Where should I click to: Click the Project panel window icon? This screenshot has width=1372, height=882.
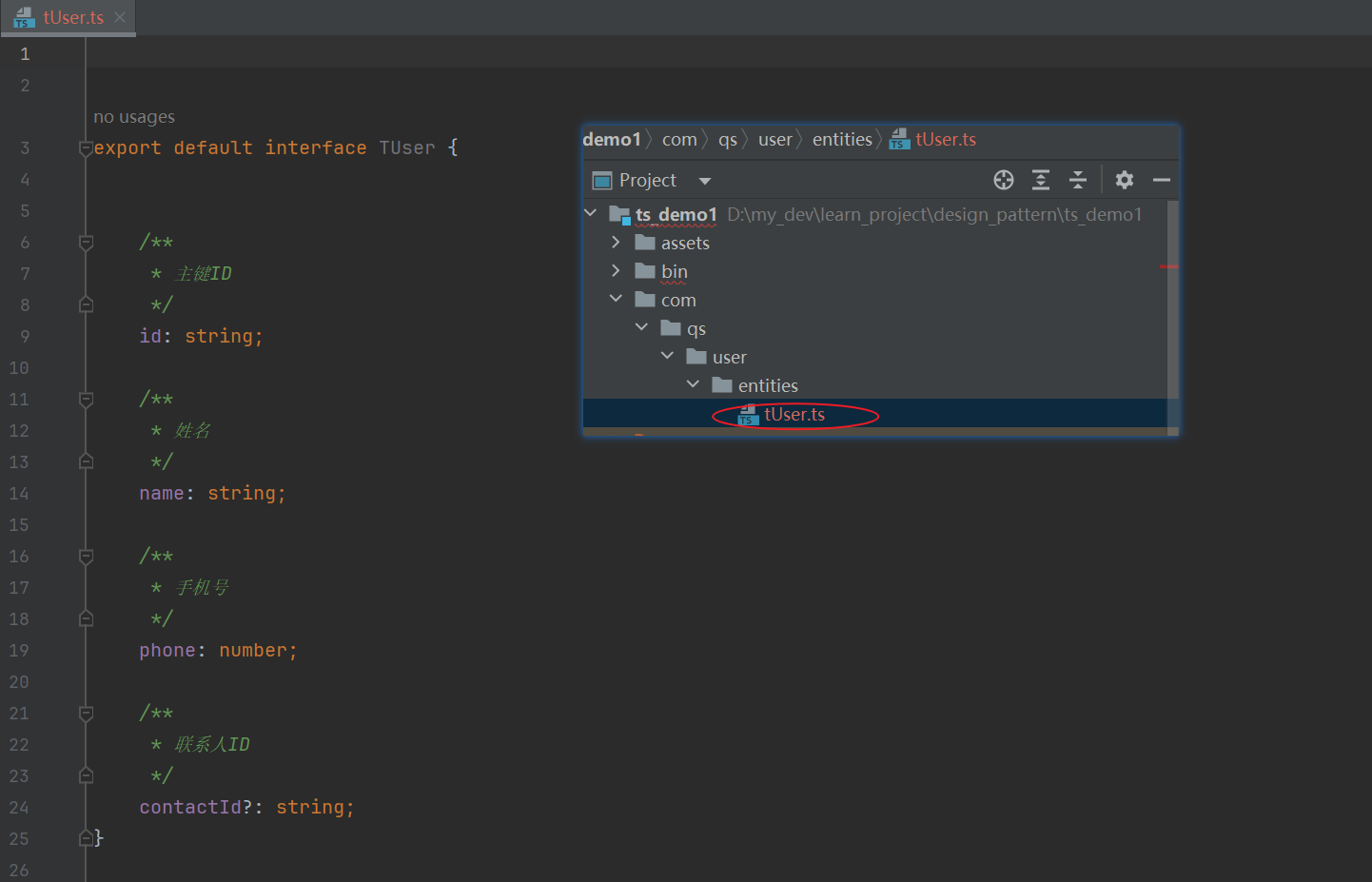pyautogui.click(x=602, y=180)
